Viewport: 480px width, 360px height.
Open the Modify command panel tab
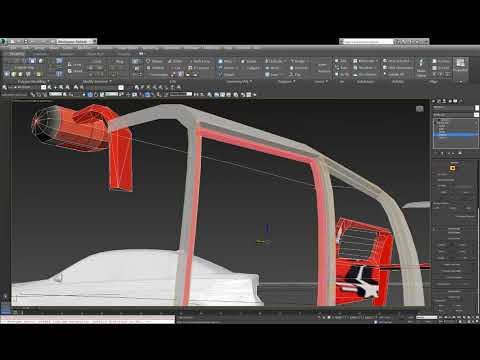click(439, 100)
